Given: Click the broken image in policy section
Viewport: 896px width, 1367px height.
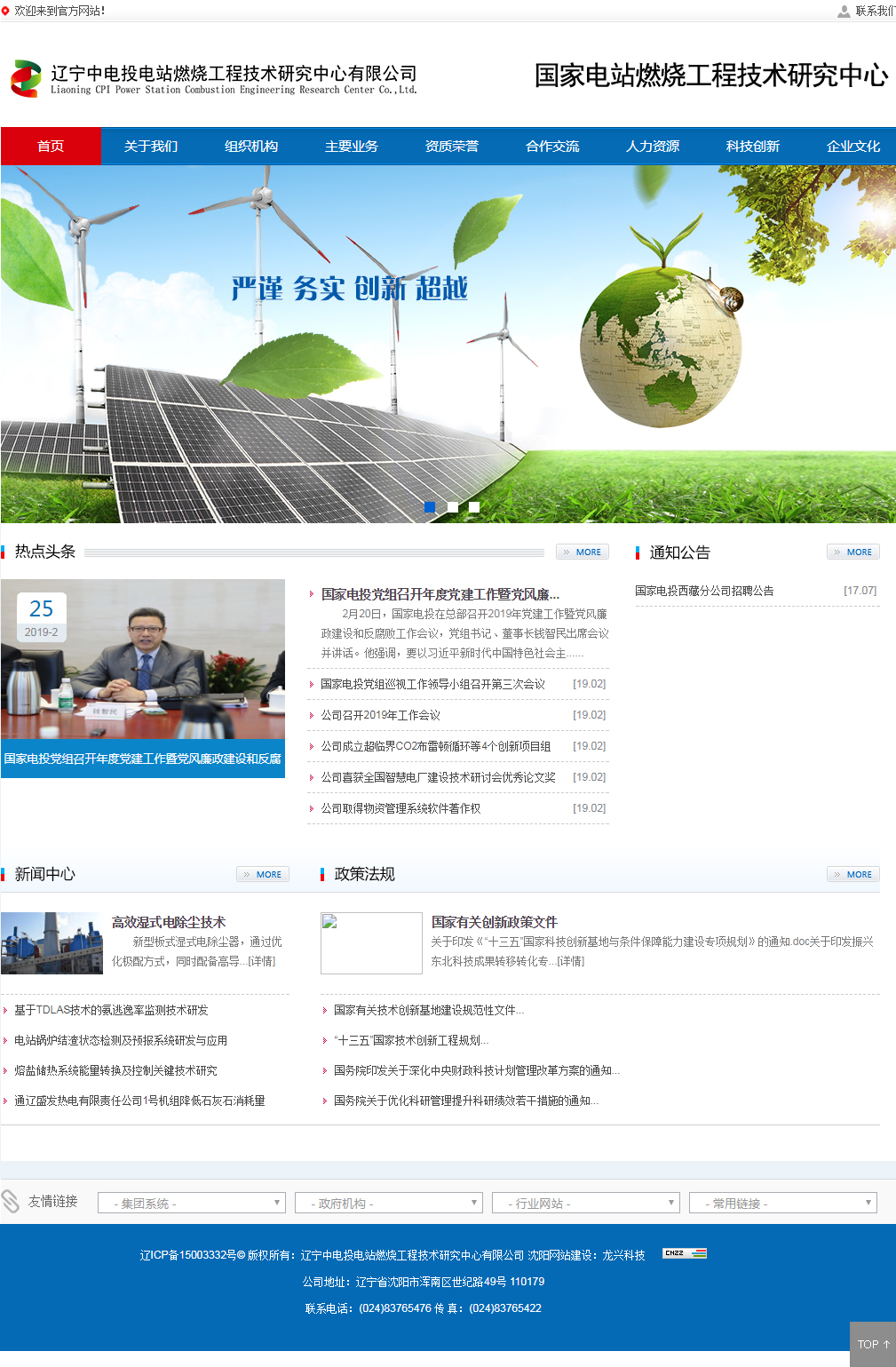Looking at the screenshot, I should click(x=371, y=942).
